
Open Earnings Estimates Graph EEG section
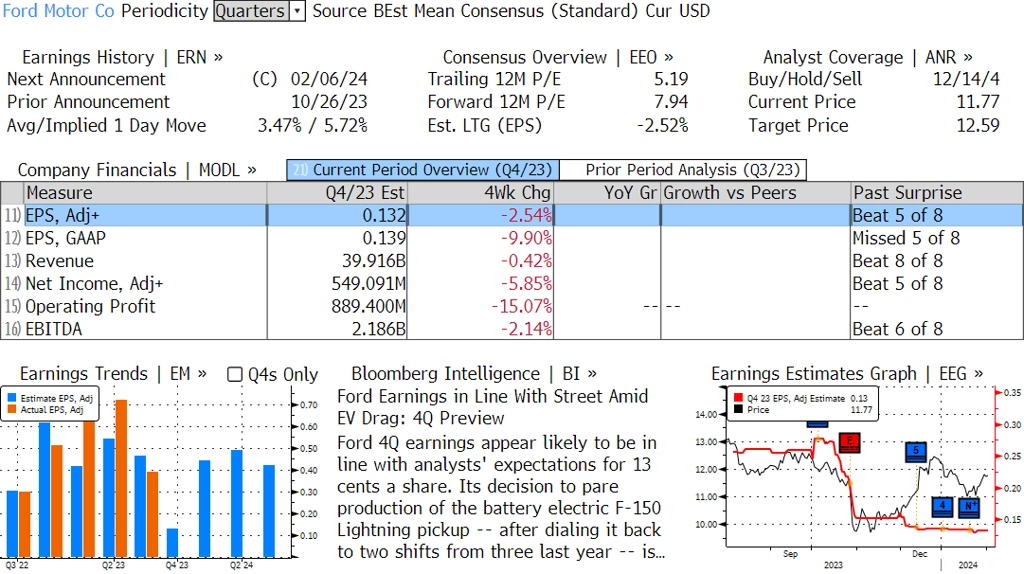(847, 374)
